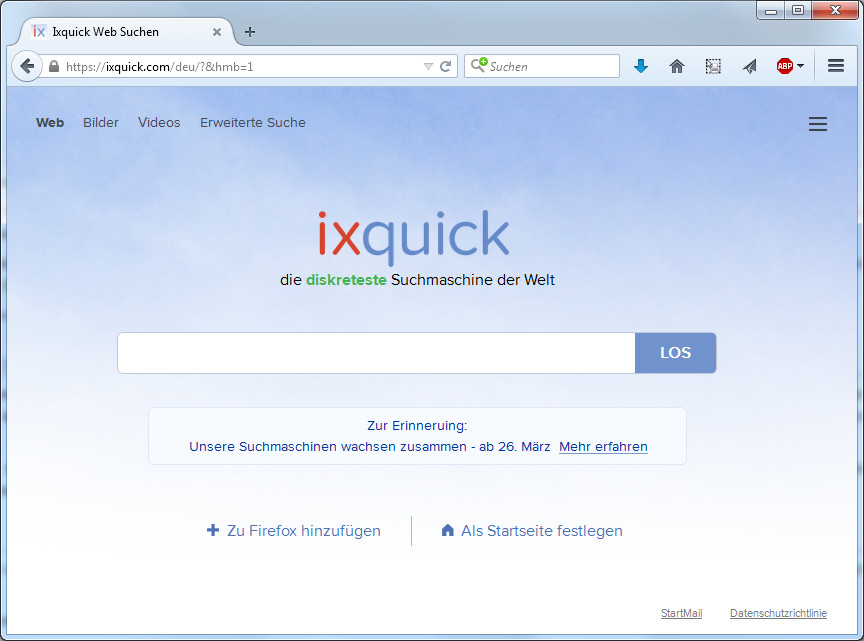This screenshot has height=641, width=864.
Task: Click Zu Firefox hinzufügen
Action: 294,531
